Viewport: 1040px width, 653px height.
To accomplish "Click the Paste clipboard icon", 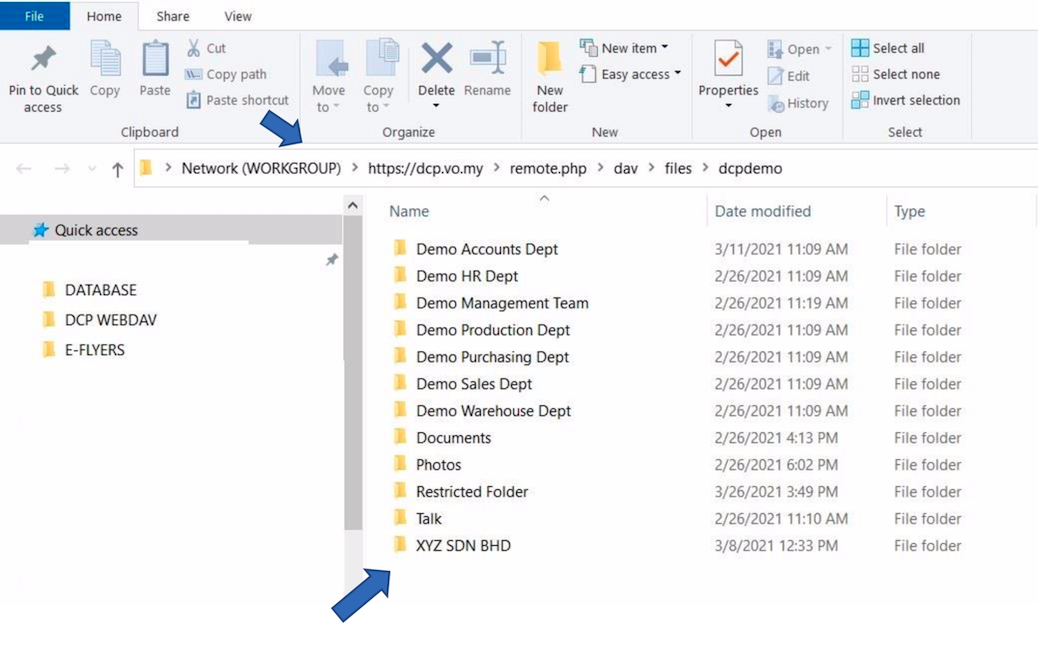I will [155, 60].
